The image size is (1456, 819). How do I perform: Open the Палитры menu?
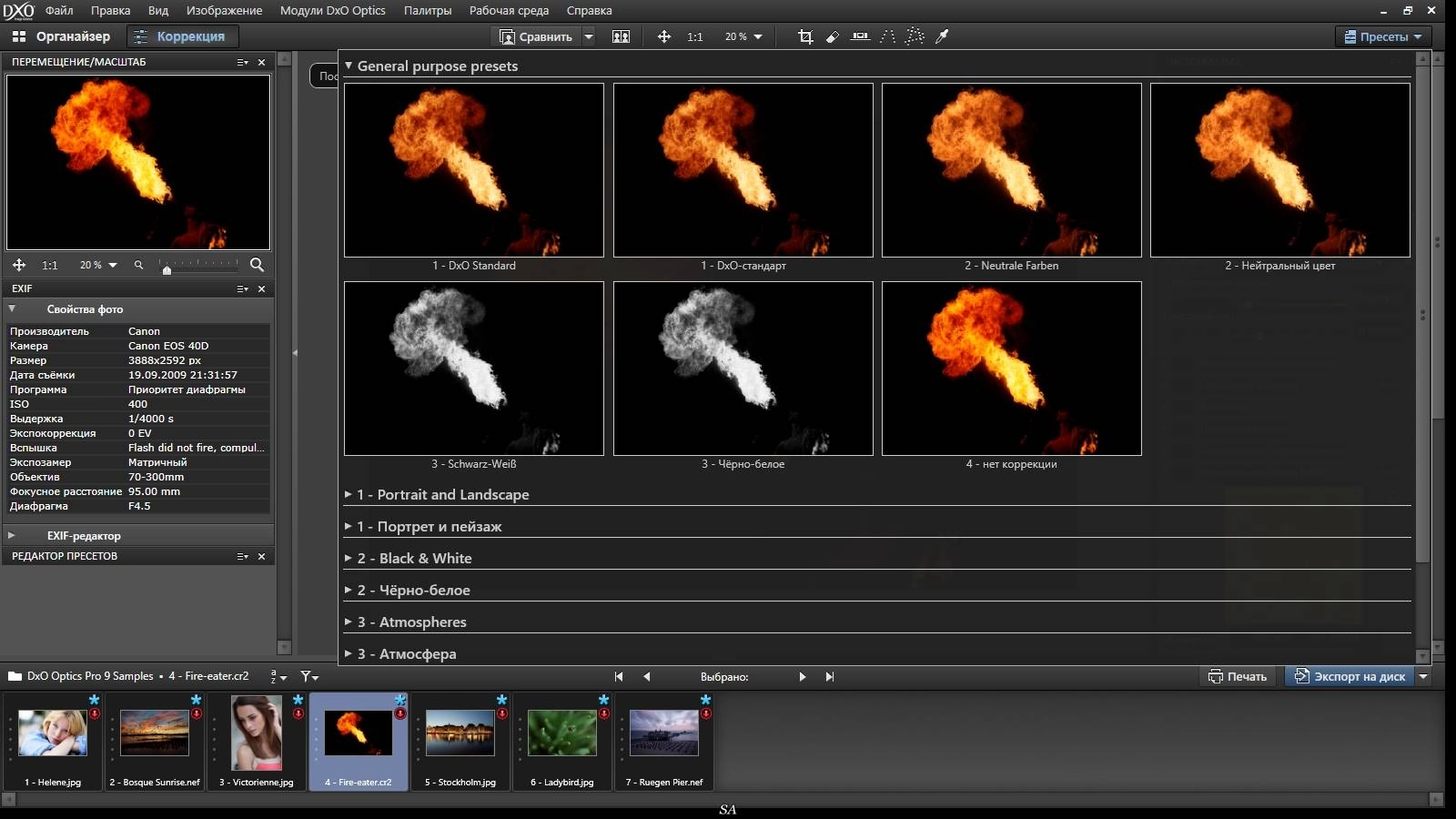tap(428, 10)
